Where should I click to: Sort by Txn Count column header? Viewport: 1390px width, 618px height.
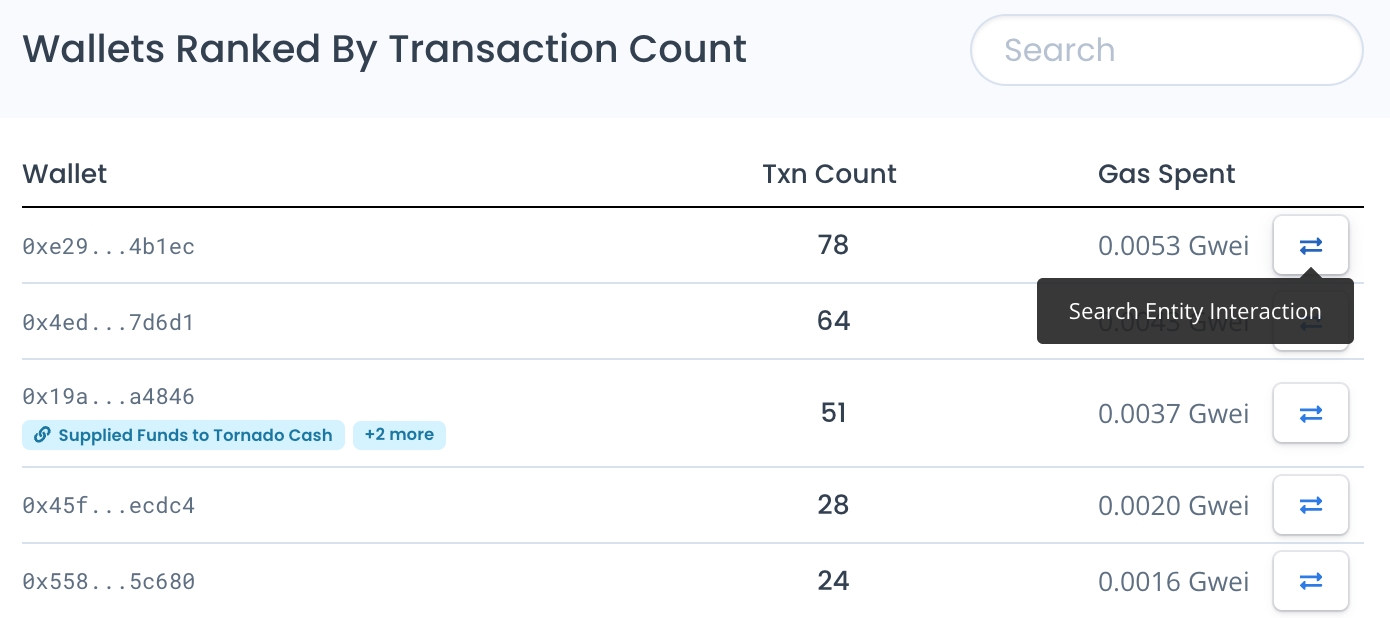(x=829, y=174)
